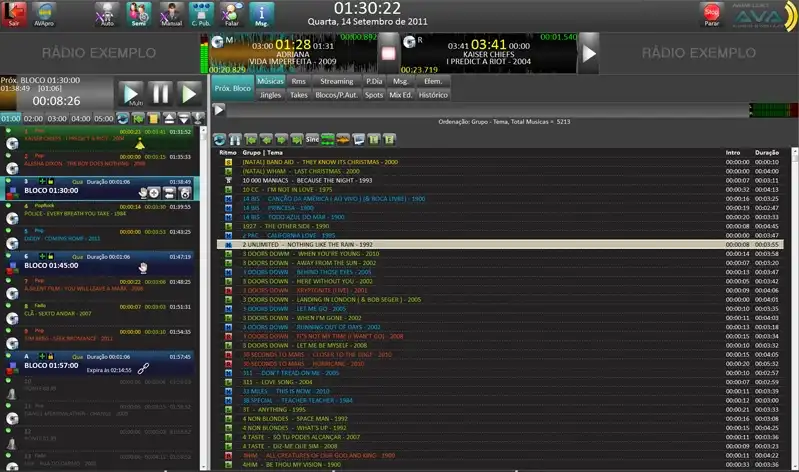Click the Sair exit icon

click(14, 14)
